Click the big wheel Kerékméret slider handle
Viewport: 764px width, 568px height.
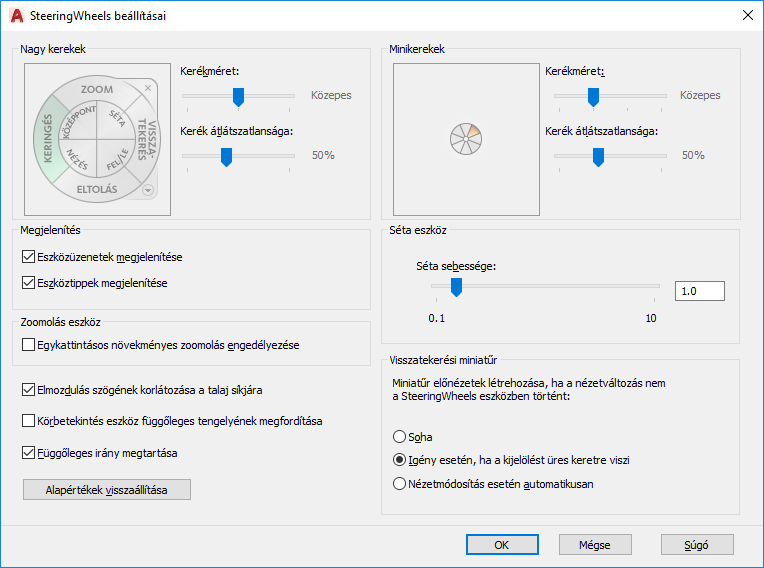click(238, 97)
